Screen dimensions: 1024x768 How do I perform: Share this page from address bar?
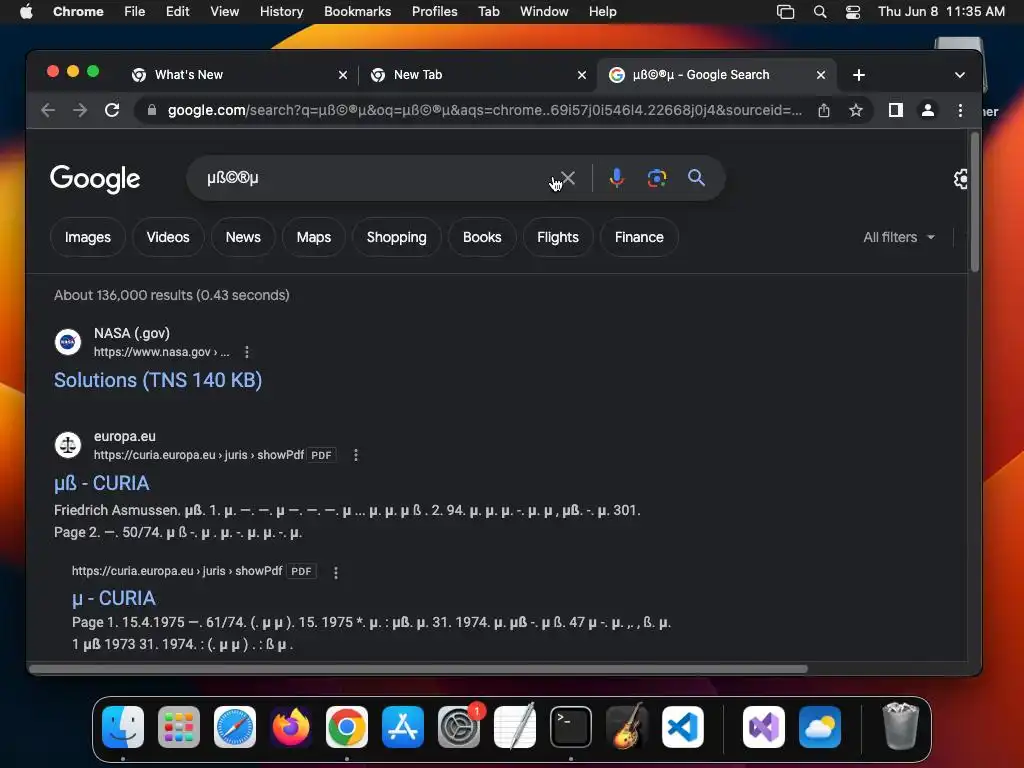click(x=824, y=110)
